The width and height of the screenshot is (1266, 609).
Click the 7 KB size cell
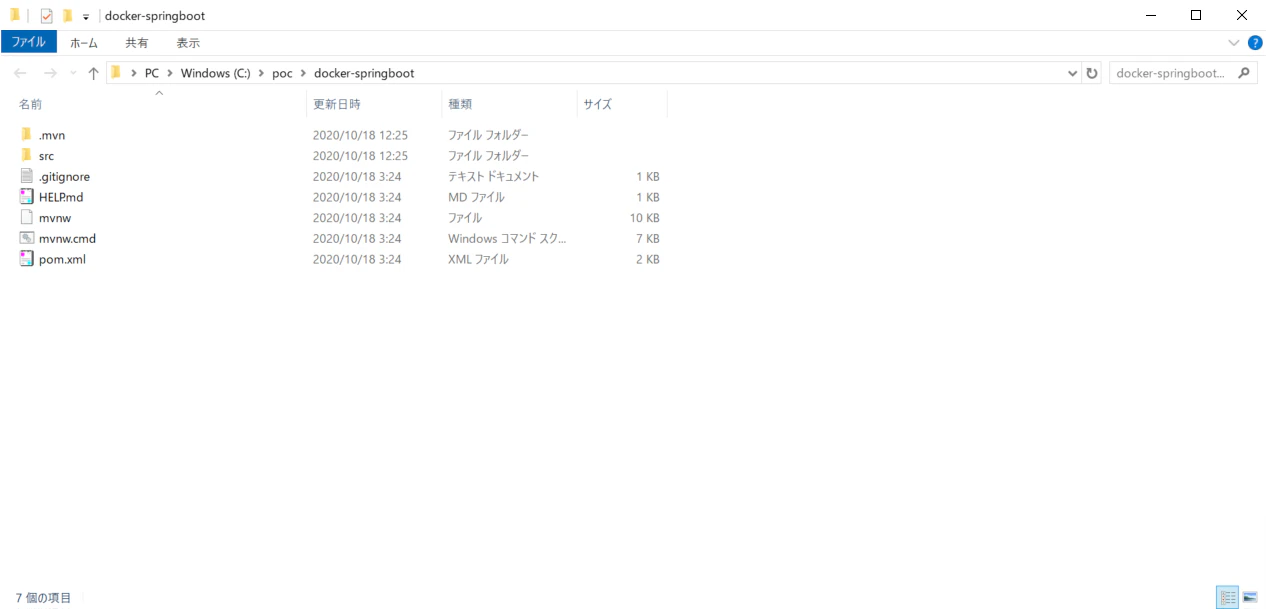(647, 239)
